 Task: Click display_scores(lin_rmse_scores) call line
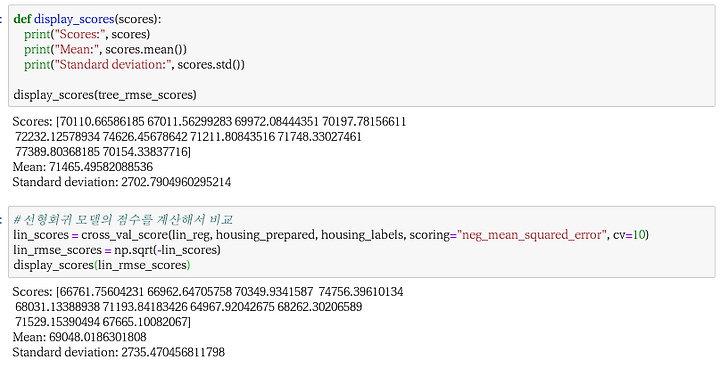(x=102, y=265)
